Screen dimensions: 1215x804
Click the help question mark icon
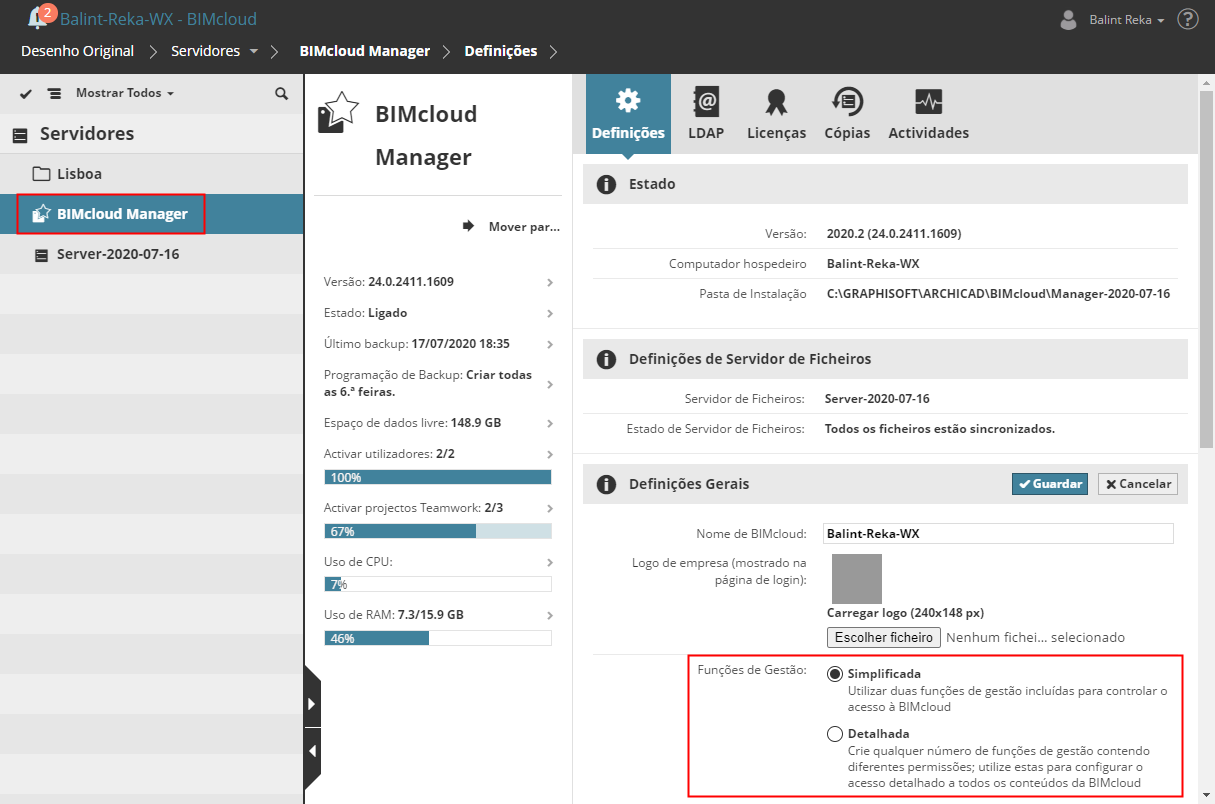[1188, 19]
